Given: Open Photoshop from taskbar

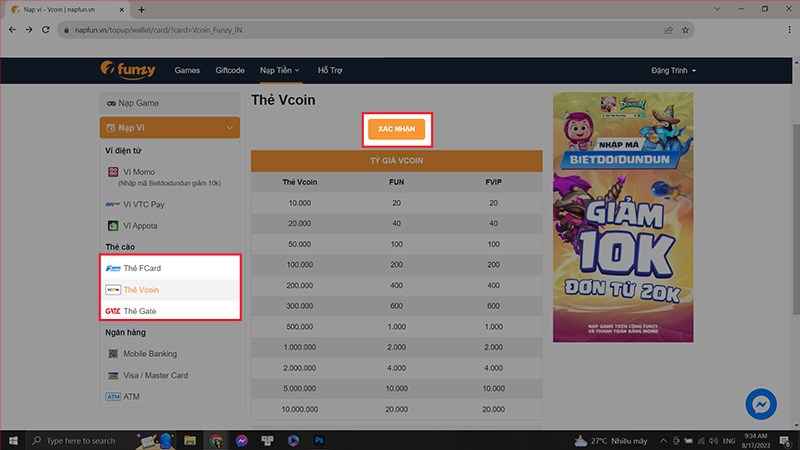Looking at the screenshot, I should click(x=319, y=440).
